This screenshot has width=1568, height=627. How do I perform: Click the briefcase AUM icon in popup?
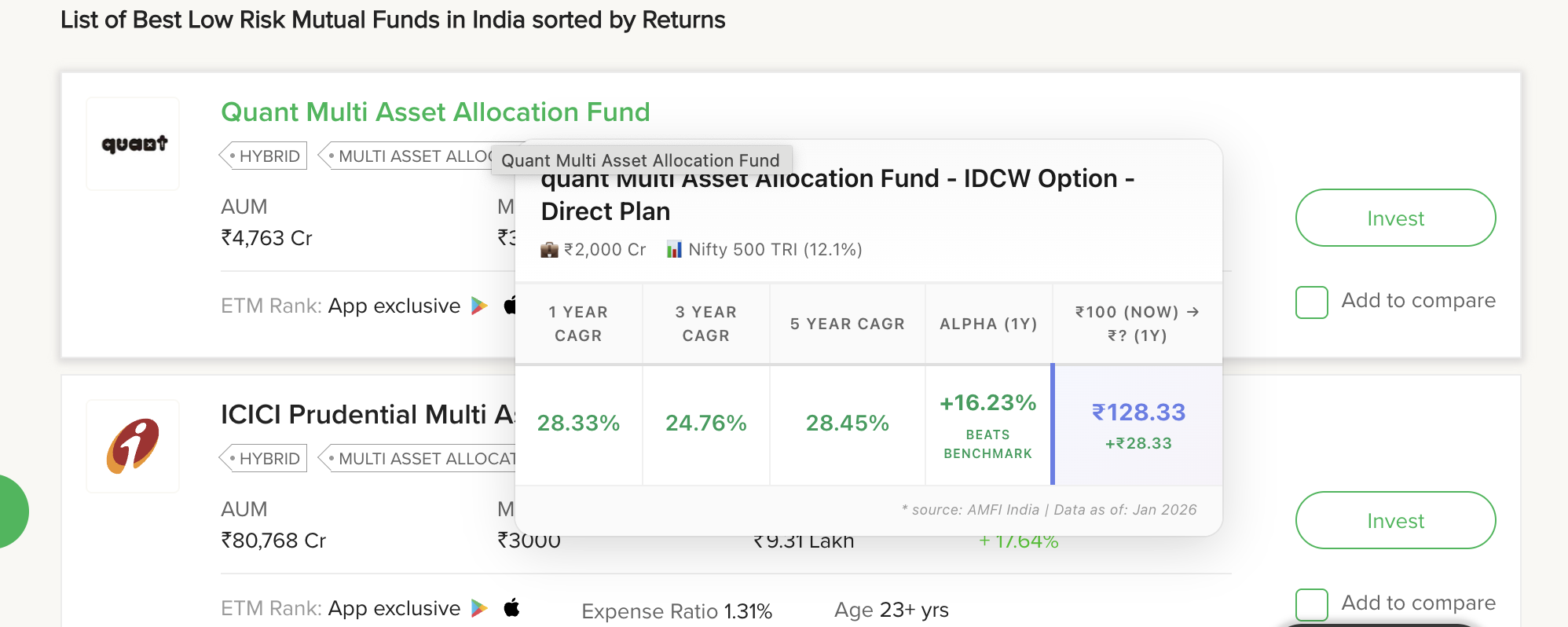549,250
